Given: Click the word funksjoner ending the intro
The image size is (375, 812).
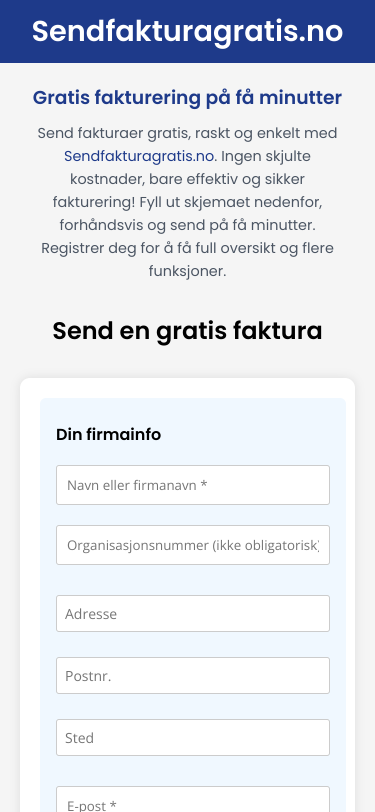Looking at the screenshot, I should 188,271.
